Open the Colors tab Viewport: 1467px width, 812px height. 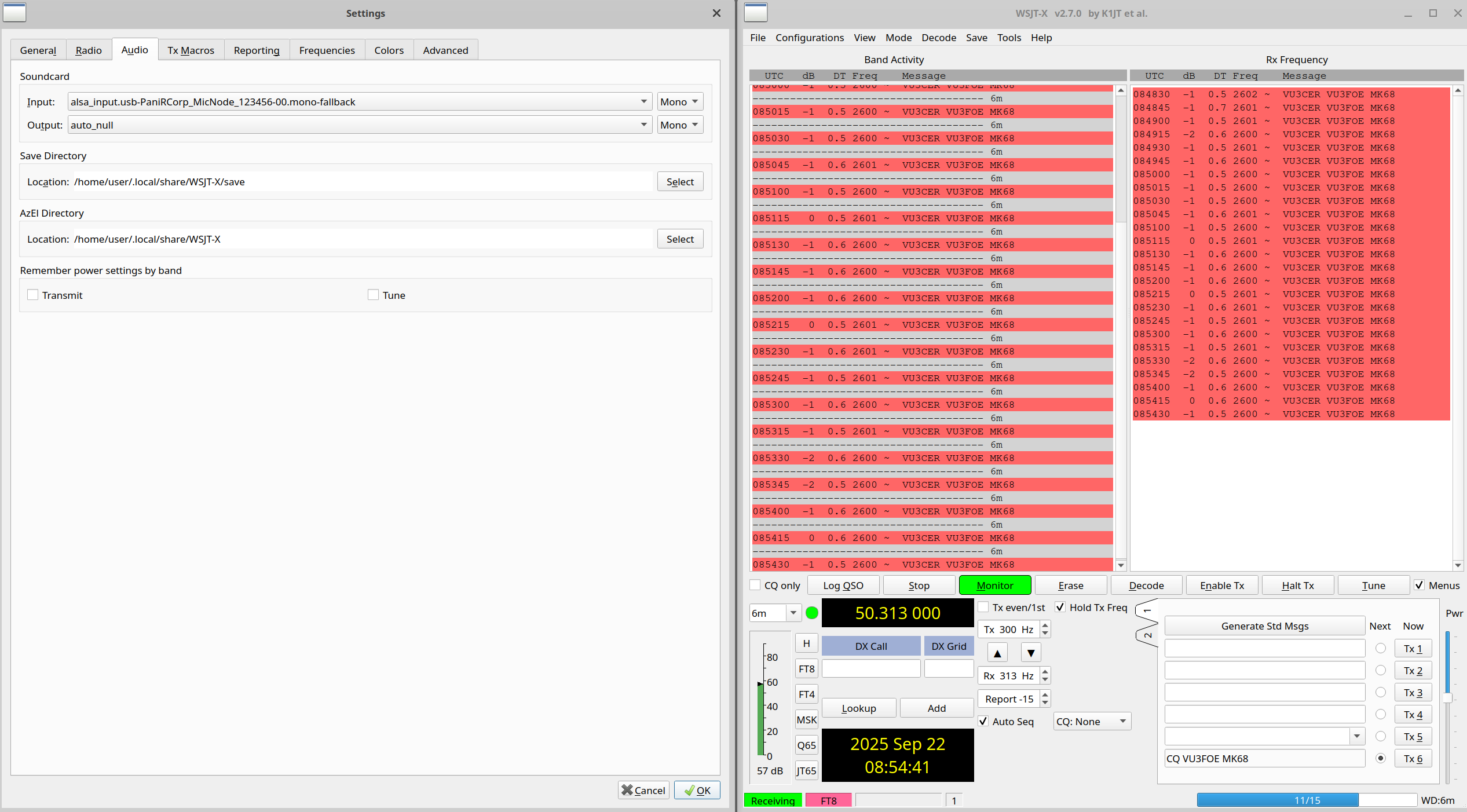point(389,50)
